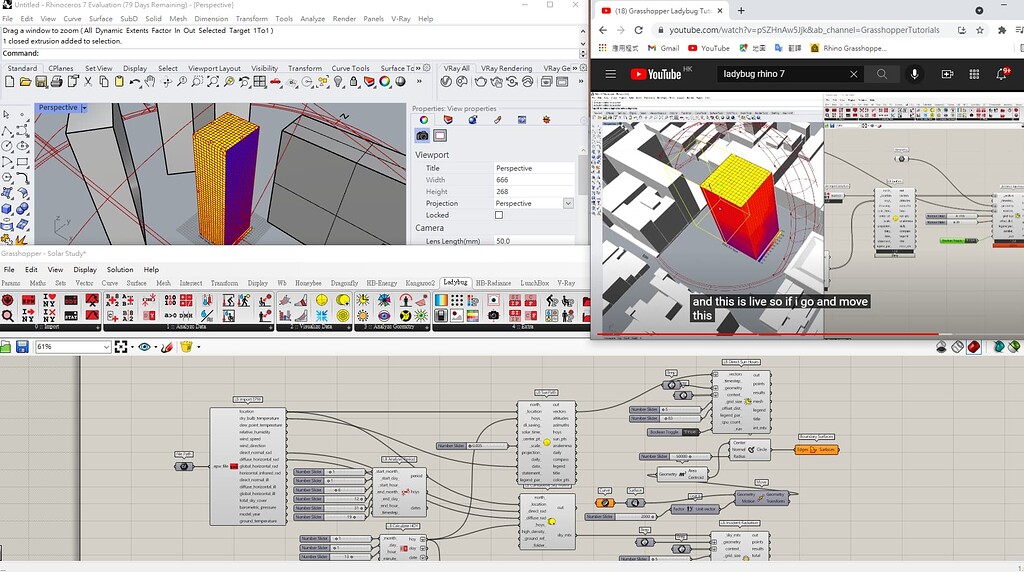Switch to the Honeybee tab in Grasshopper
Screen dimensions: 1024x572
pyautogui.click(x=308, y=283)
